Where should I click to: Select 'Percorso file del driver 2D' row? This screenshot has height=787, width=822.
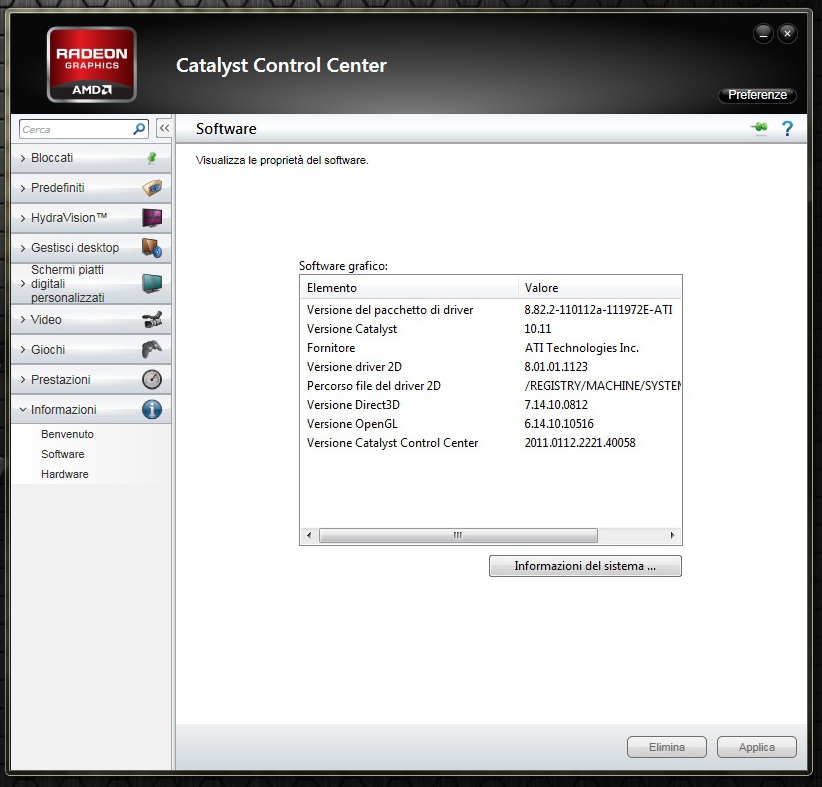[x=491, y=386]
